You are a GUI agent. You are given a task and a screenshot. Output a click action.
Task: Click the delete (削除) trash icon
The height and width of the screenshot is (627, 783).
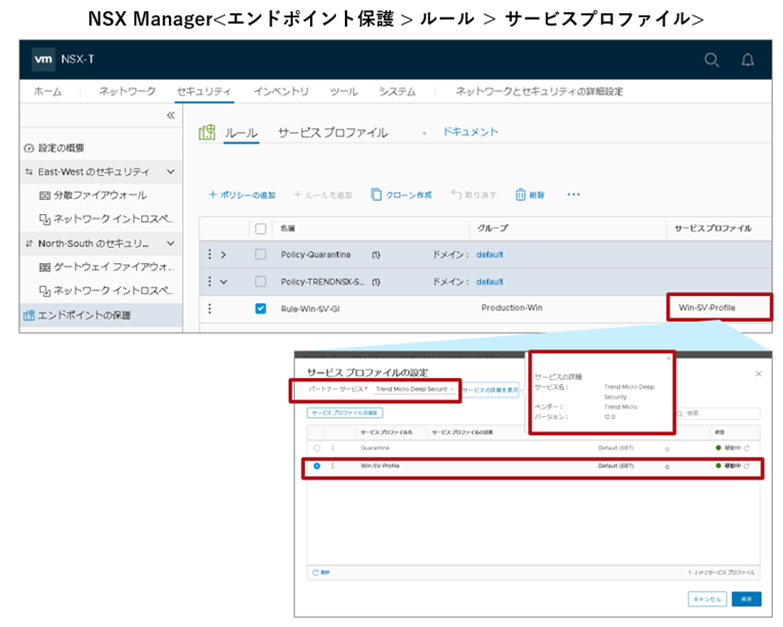[521, 195]
